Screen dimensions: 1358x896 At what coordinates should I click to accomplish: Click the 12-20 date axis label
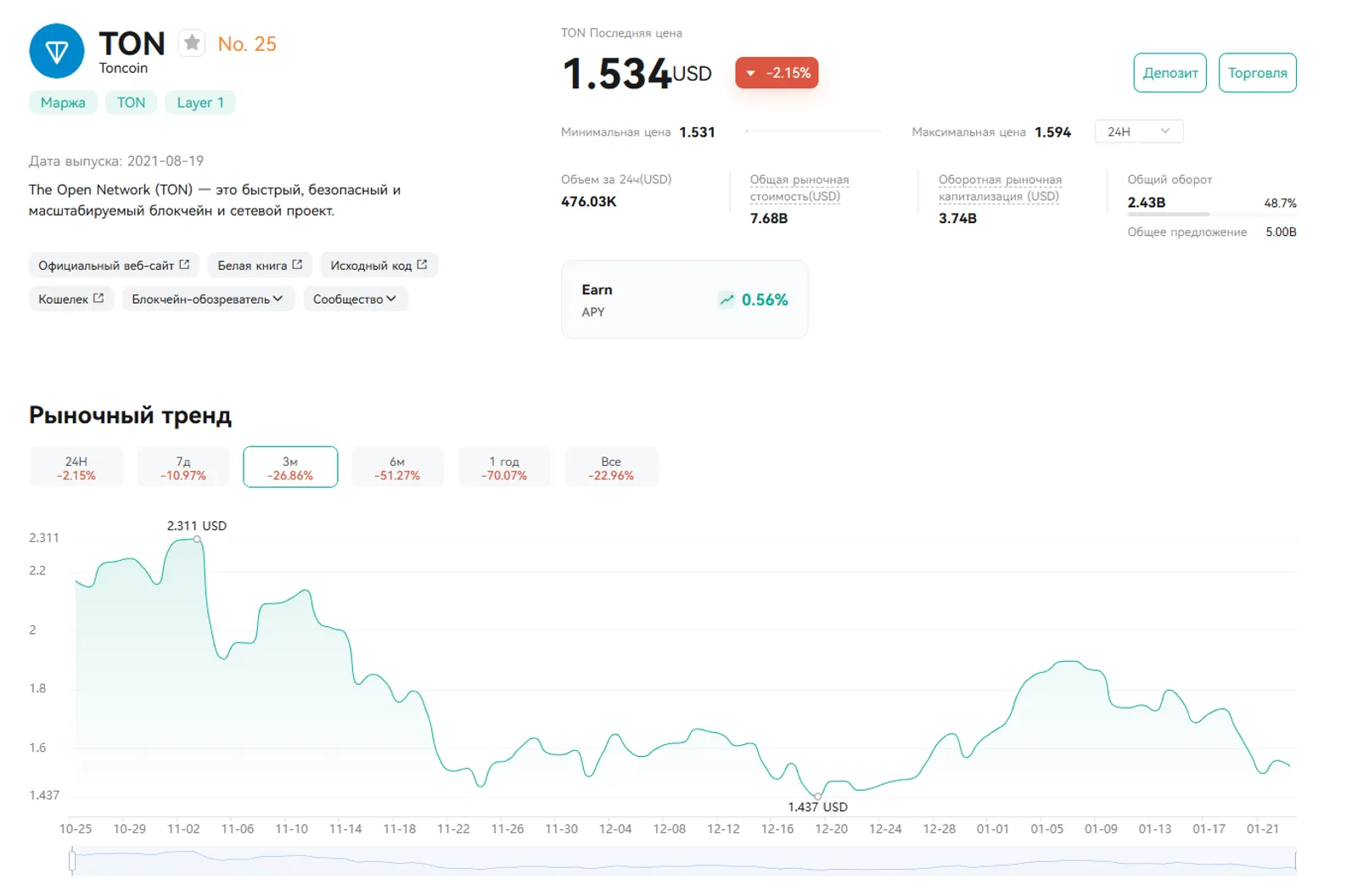tap(831, 829)
